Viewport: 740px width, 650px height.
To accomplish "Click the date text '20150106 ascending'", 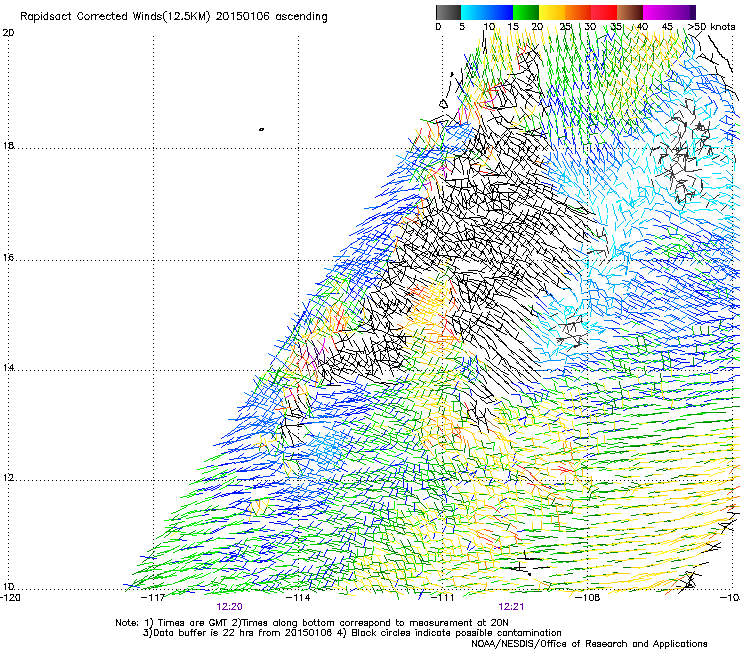I will click(x=271, y=17).
